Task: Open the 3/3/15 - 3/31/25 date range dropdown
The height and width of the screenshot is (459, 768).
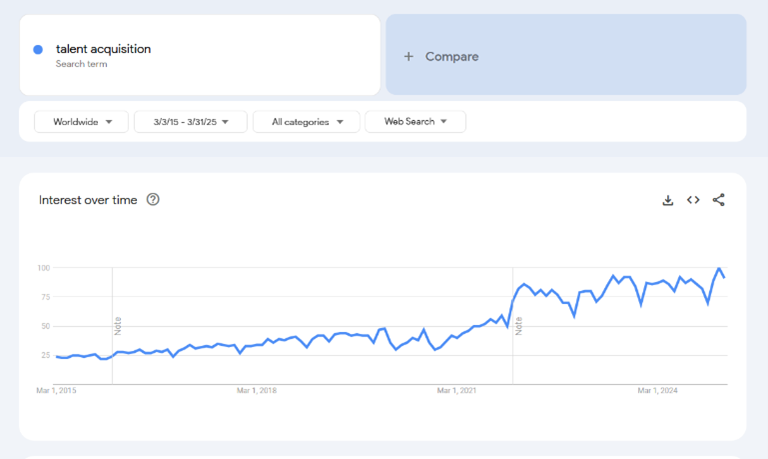Action: [x=191, y=121]
